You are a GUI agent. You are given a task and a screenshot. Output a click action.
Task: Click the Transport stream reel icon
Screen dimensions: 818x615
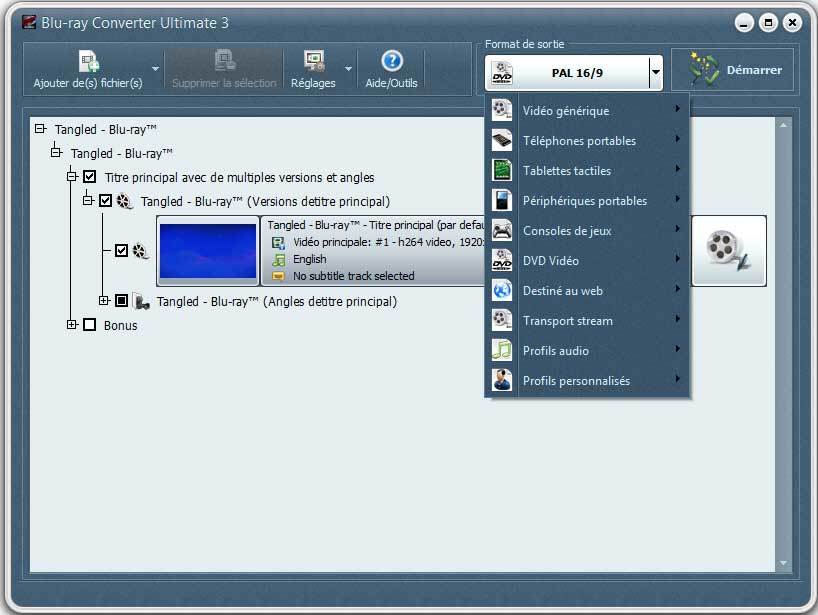pyautogui.click(x=502, y=320)
